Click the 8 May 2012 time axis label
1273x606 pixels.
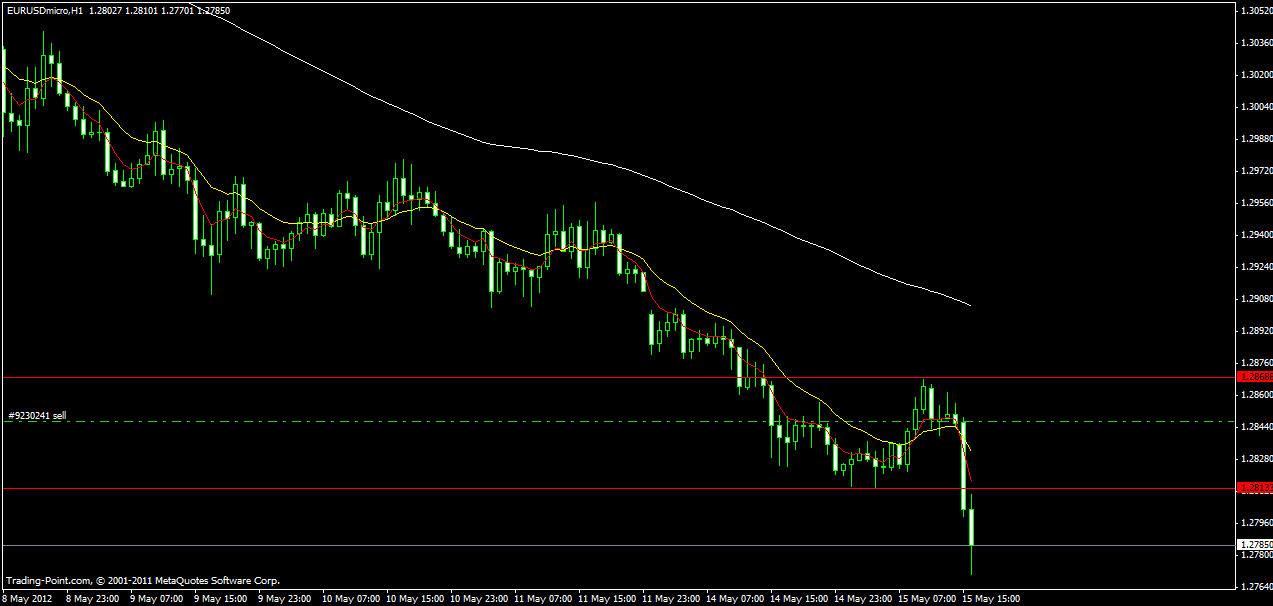click(28, 597)
